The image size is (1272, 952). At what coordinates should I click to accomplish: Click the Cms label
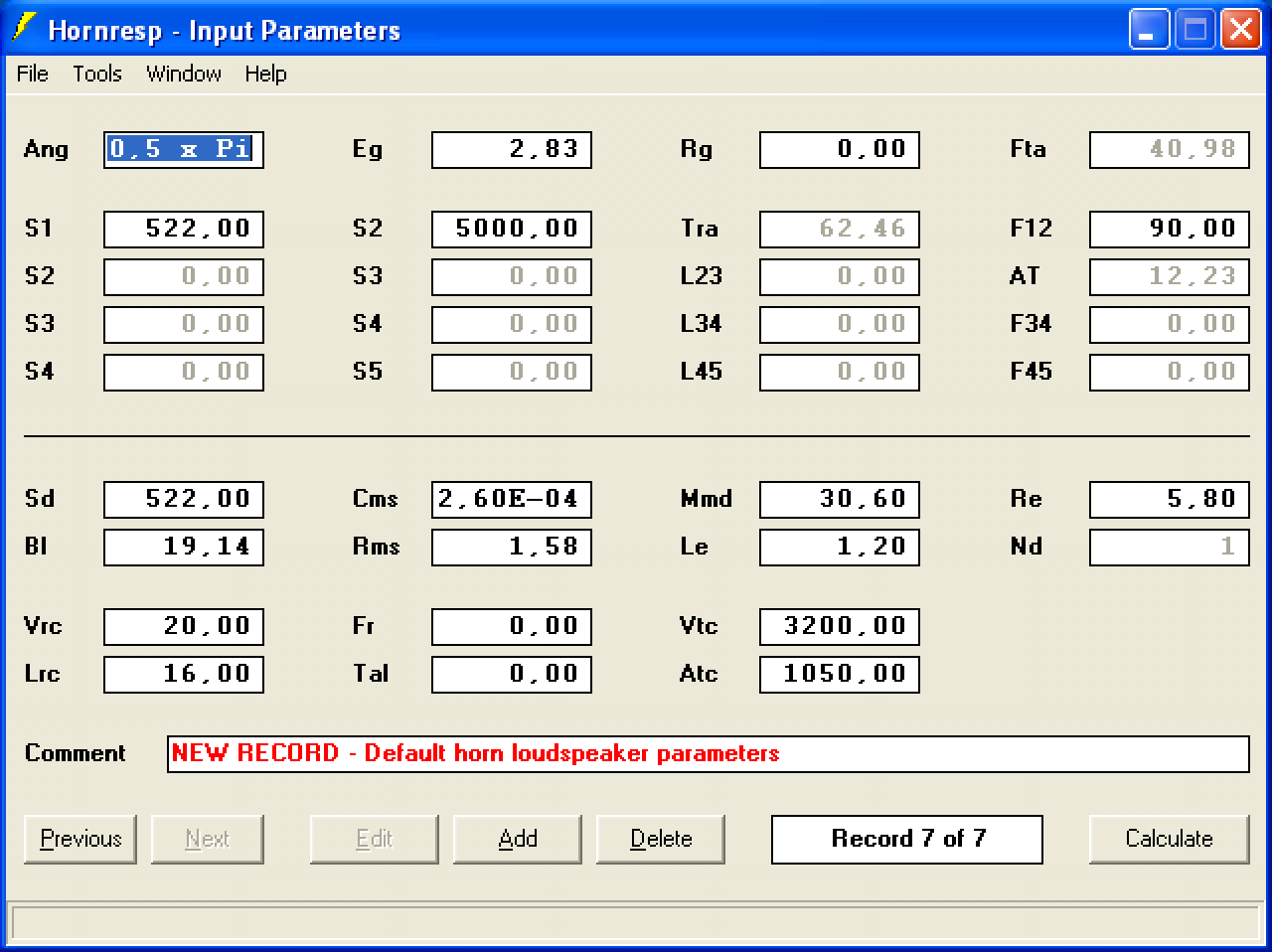click(376, 499)
